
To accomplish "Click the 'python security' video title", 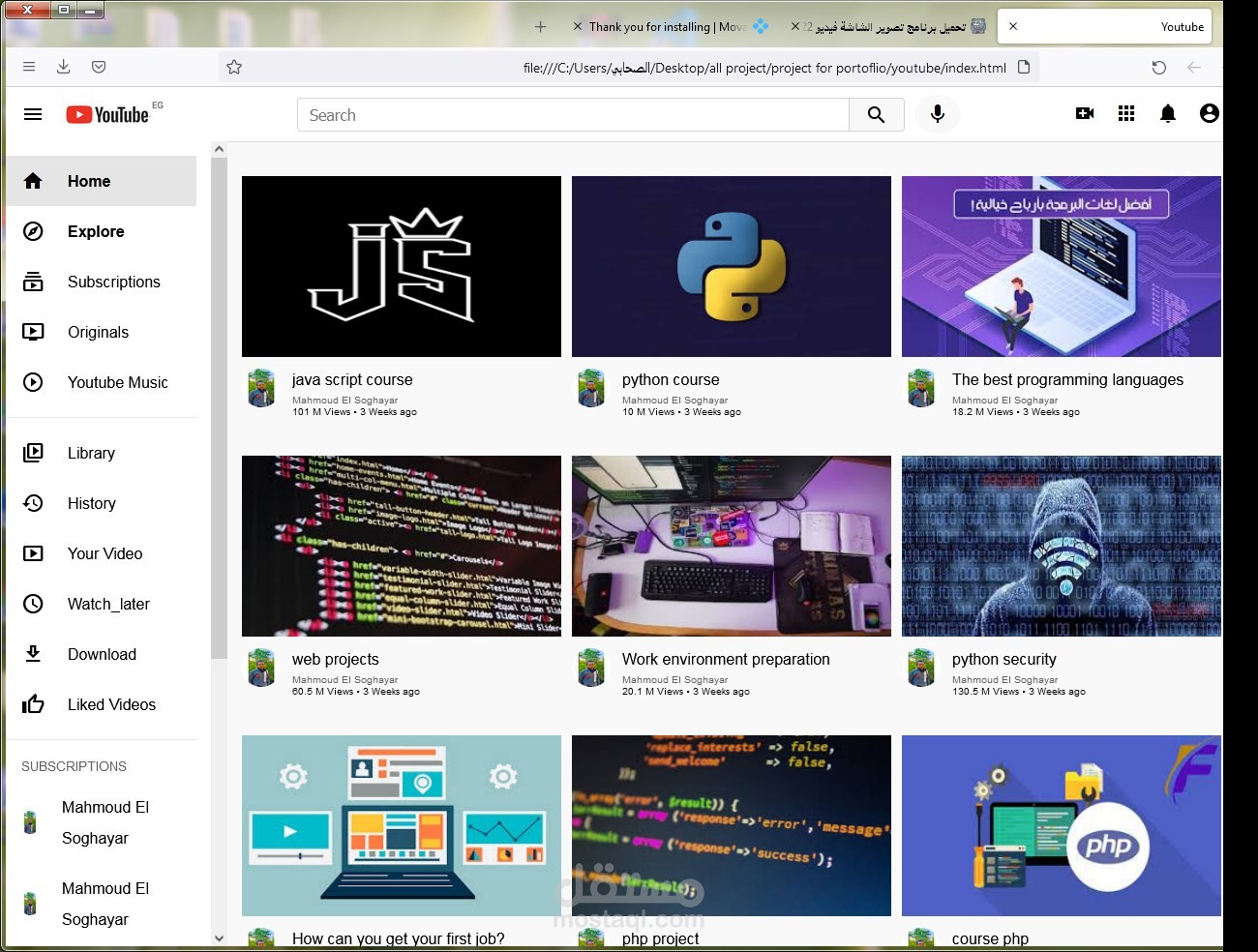I will (1004, 659).
